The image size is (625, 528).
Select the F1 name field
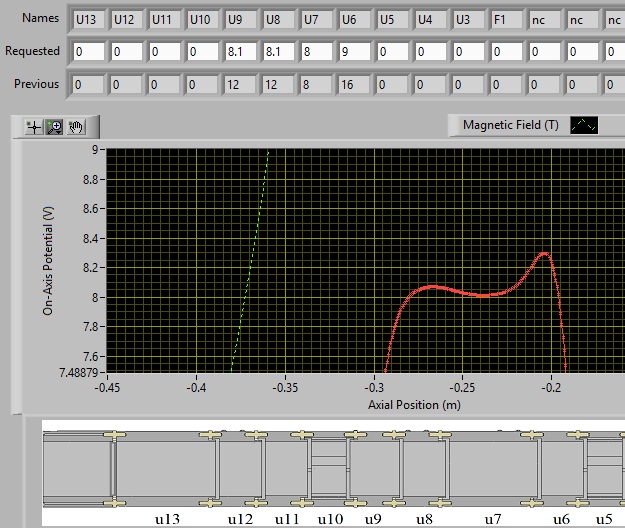click(x=507, y=20)
